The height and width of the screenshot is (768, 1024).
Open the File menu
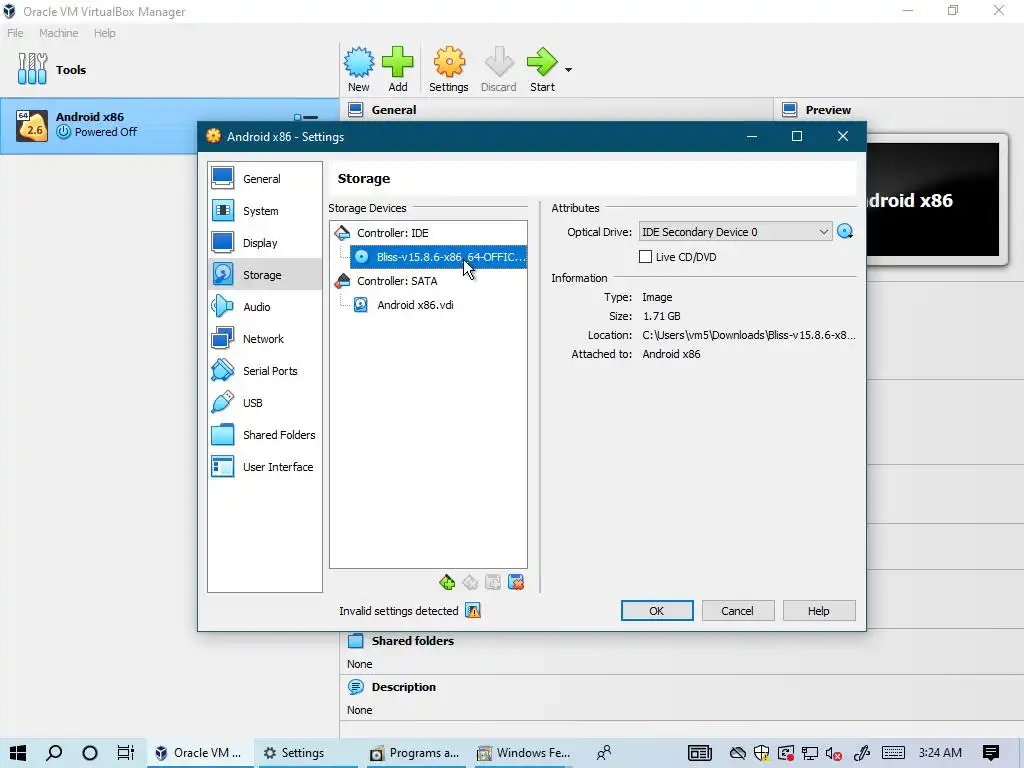tap(15, 33)
